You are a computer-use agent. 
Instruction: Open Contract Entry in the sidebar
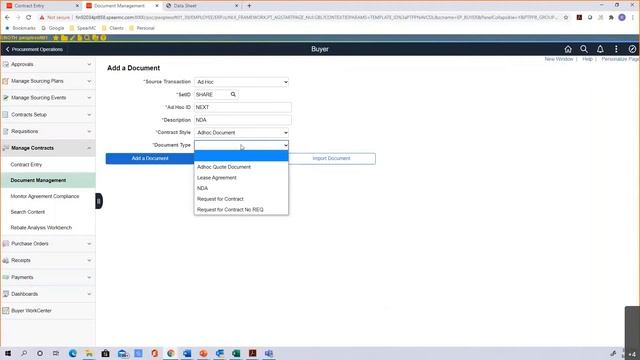[48, 165]
